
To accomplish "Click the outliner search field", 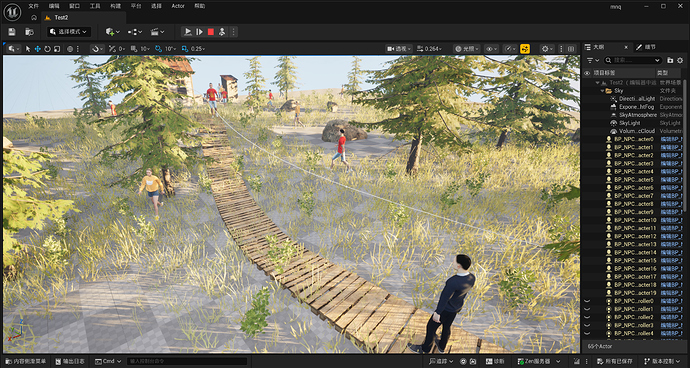I will [633, 60].
